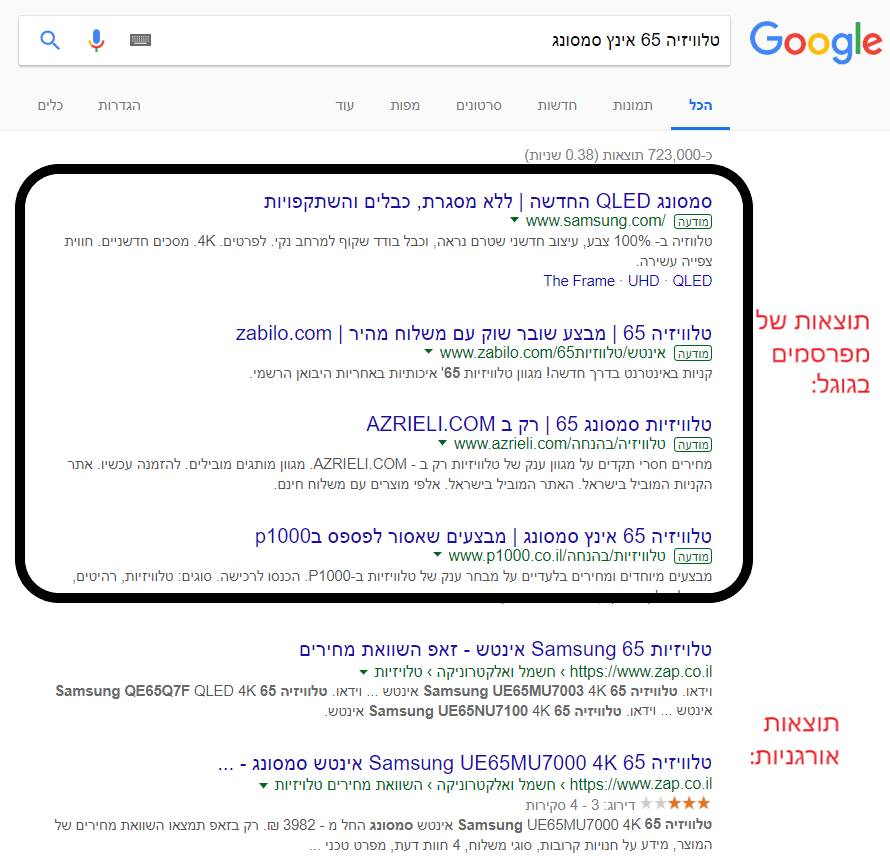Open the כלים (Tools) options
The image size is (890, 862).
point(50,105)
